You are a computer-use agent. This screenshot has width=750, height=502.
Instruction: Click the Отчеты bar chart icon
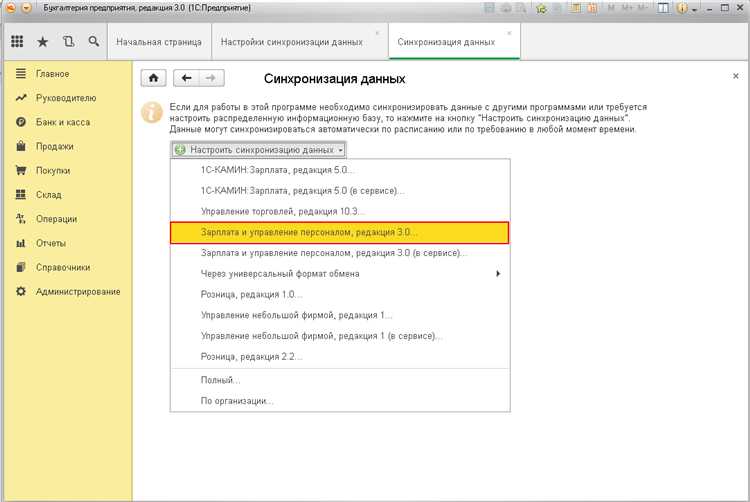tap(21, 243)
